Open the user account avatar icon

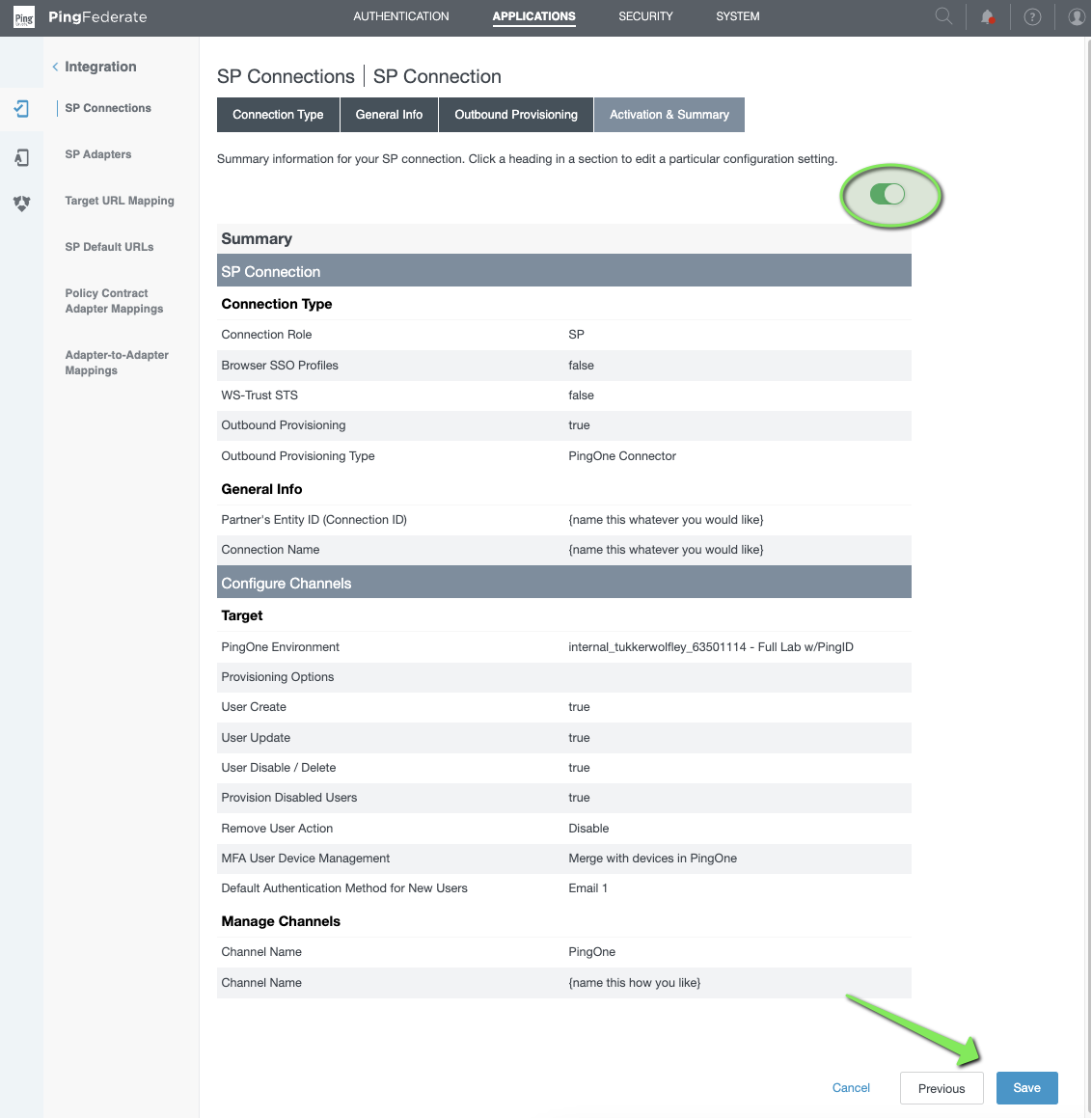tap(1077, 16)
